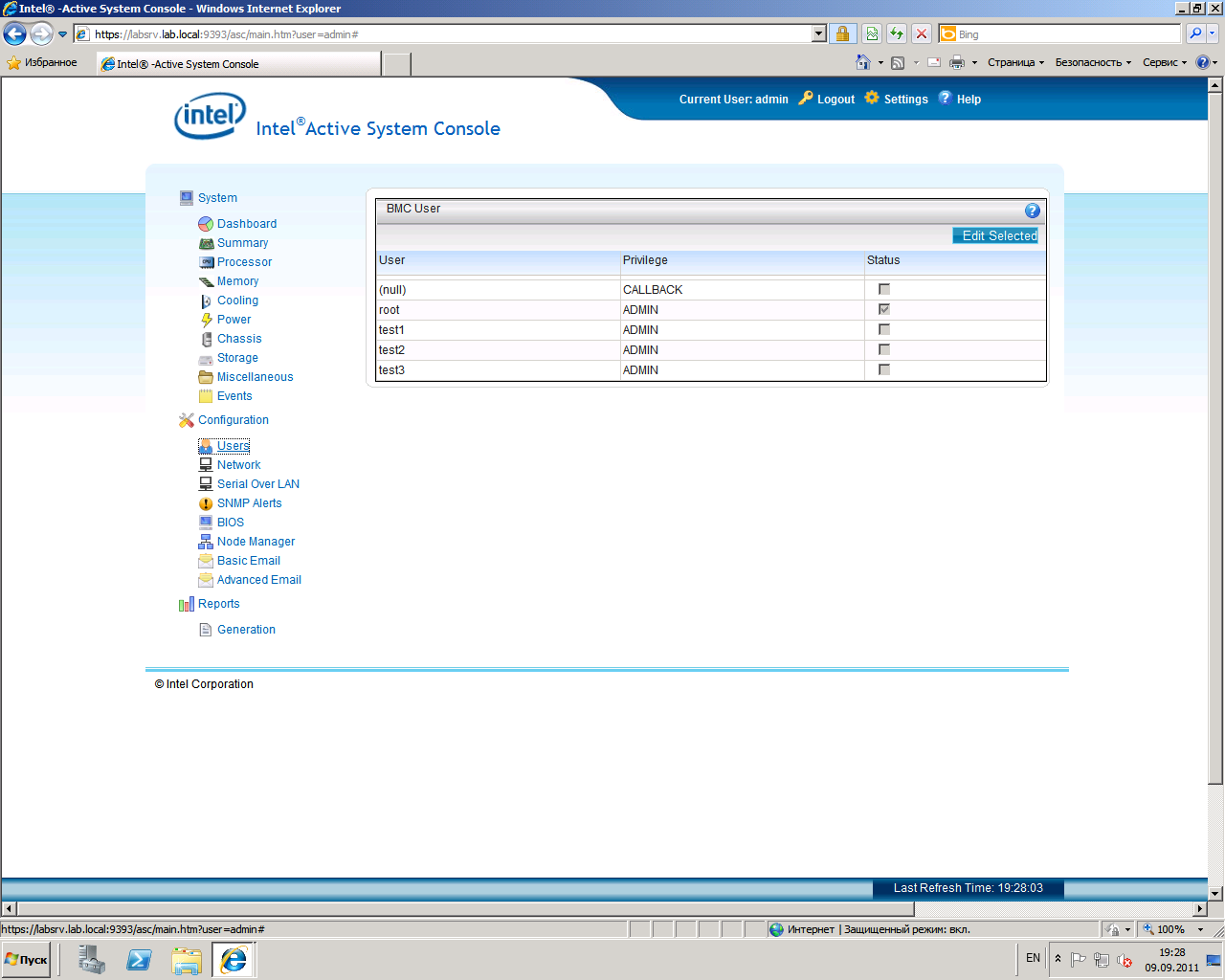
Task: Click the Power lightning bolt icon
Action: coord(206,320)
